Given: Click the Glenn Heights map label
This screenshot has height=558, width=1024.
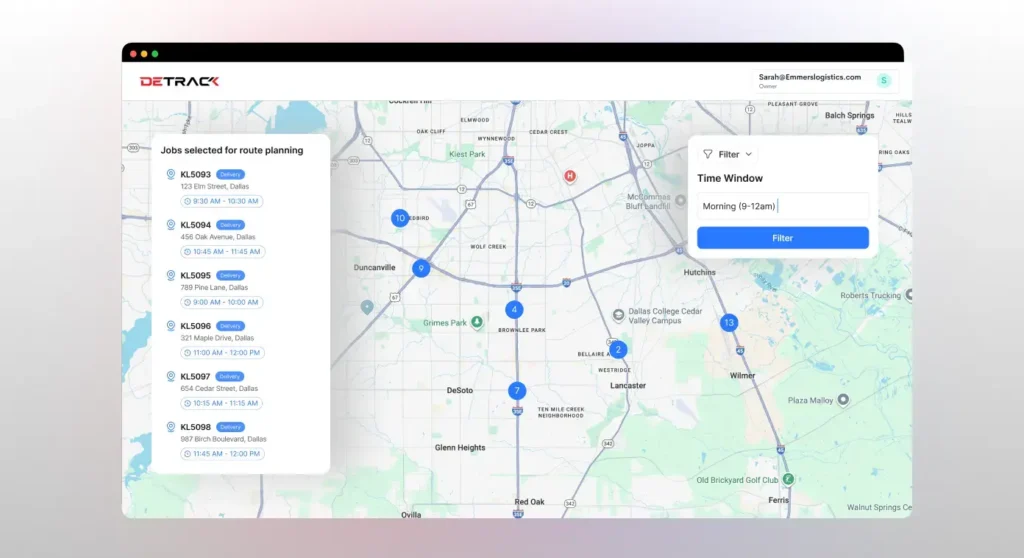Looking at the screenshot, I should pos(460,448).
